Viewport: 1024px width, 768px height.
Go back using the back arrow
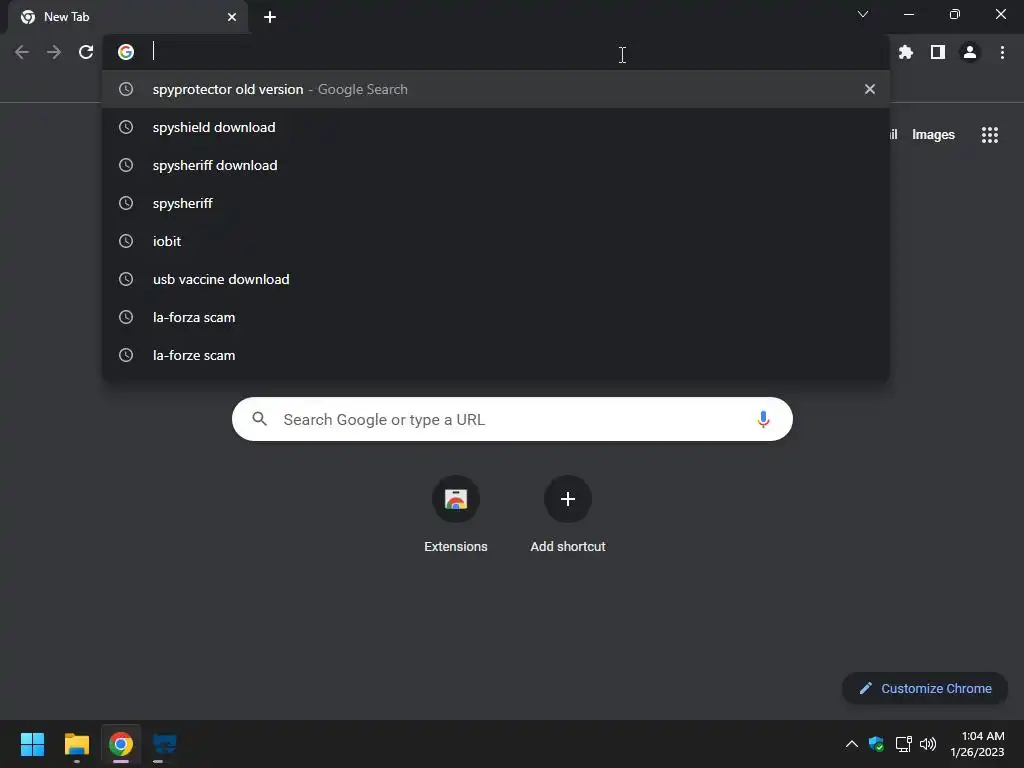pos(22,52)
